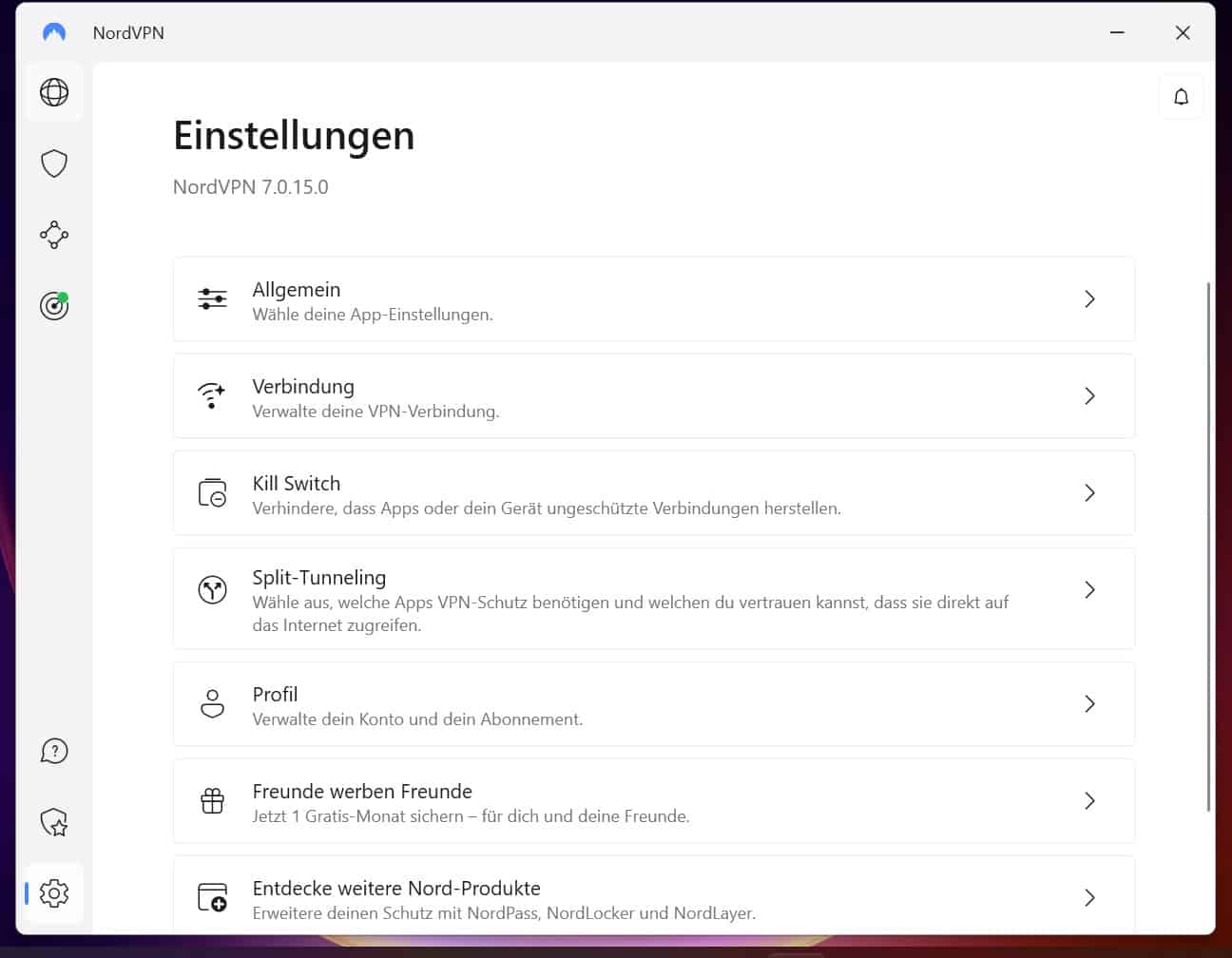Image resolution: width=1232 pixels, height=958 pixels.
Task: Click the NordVPN logo in title bar
Action: point(54,32)
